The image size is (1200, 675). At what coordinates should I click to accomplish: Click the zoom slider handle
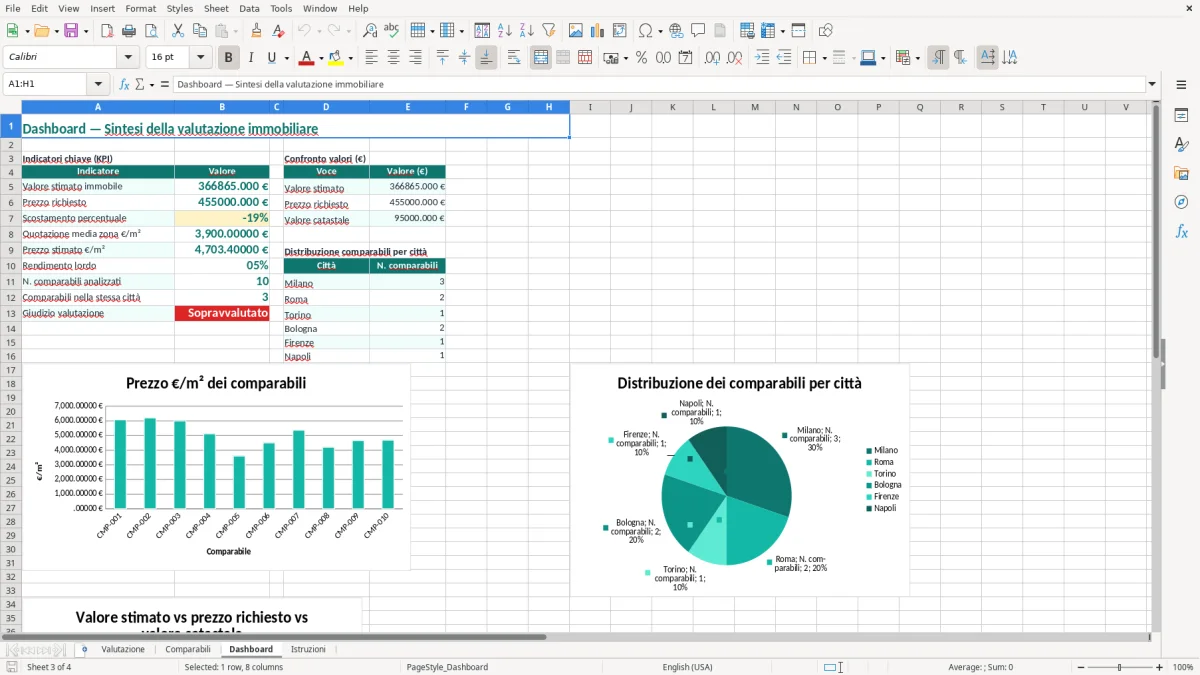pyautogui.click(x=1120, y=667)
